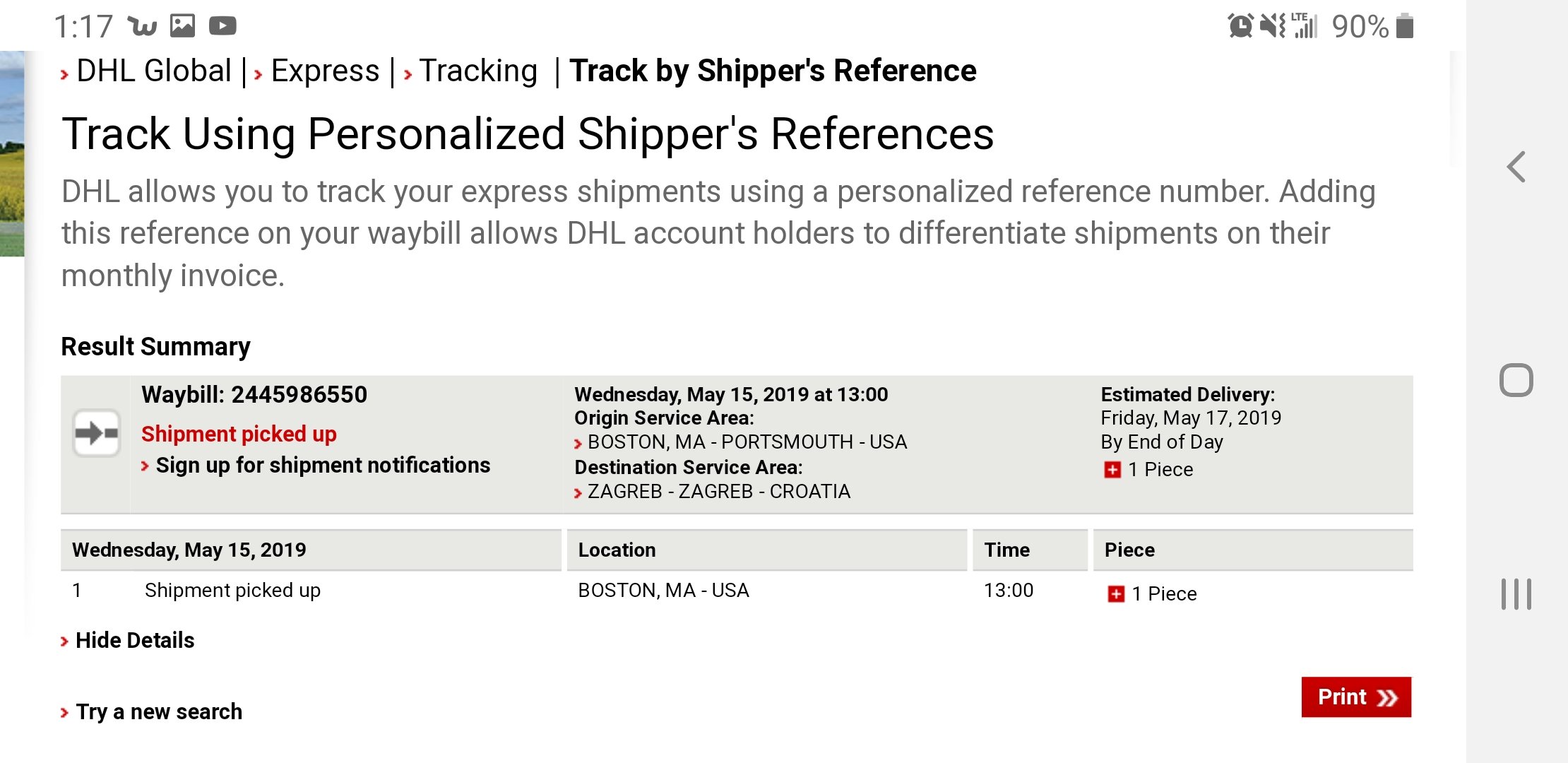This screenshot has width=1568, height=763.
Task: Tap the image notification icon in status bar
Action: point(182,26)
